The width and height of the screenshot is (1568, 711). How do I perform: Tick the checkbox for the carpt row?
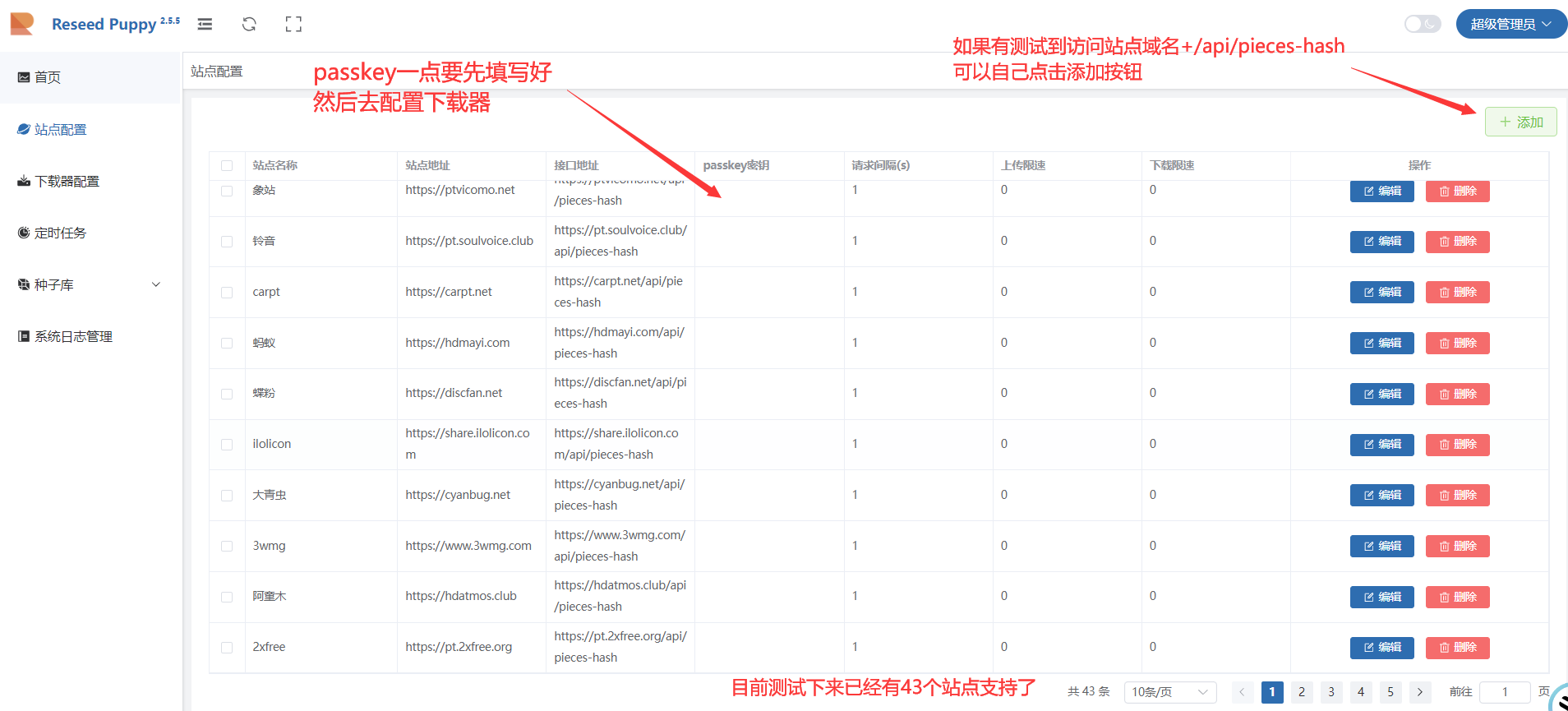pyautogui.click(x=227, y=293)
